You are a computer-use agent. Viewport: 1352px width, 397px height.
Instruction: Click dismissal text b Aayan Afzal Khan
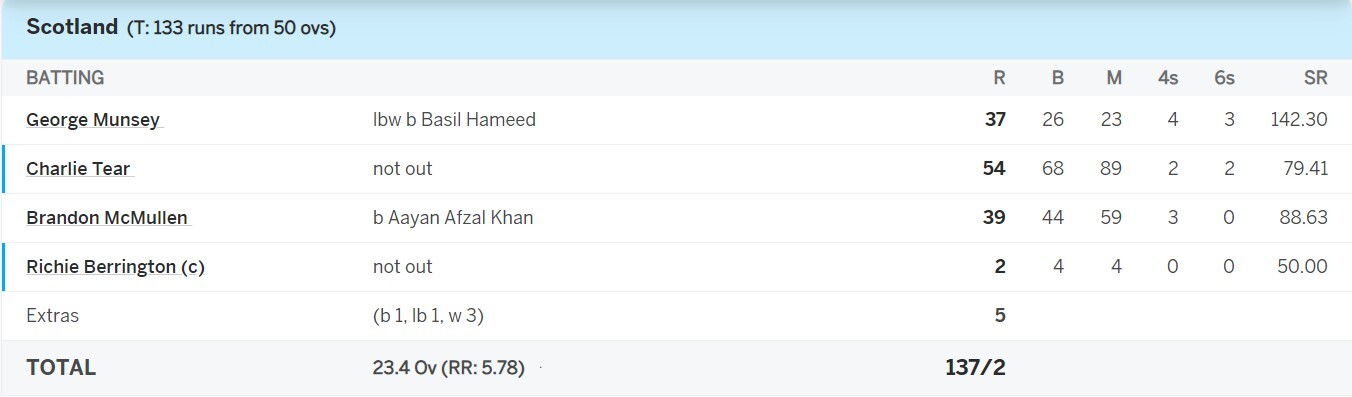[453, 218]
